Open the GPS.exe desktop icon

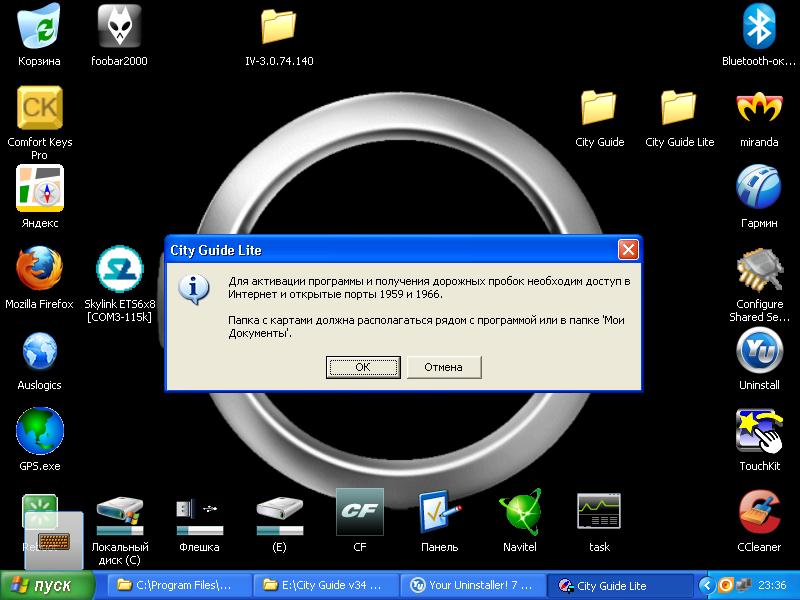tap(39, 432)
